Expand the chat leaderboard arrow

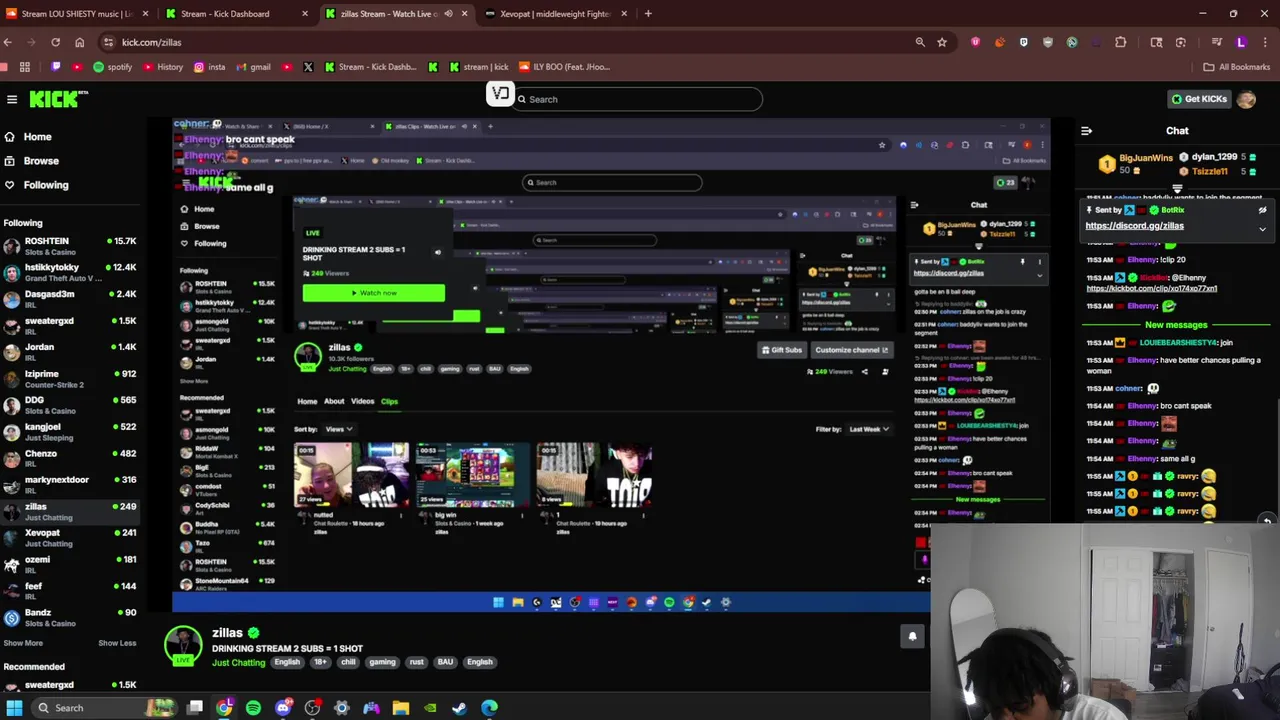tap(1177, 188)
